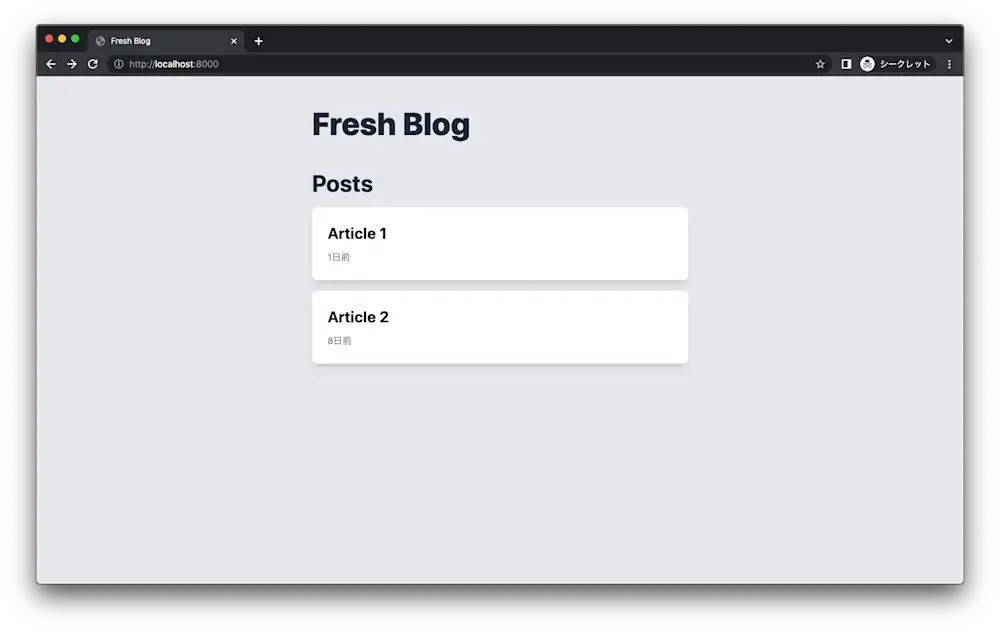The width and height of the screenshot is (1000, 632).
Task: Click the Fresh Blog page heading
Action: click(391, 124)
